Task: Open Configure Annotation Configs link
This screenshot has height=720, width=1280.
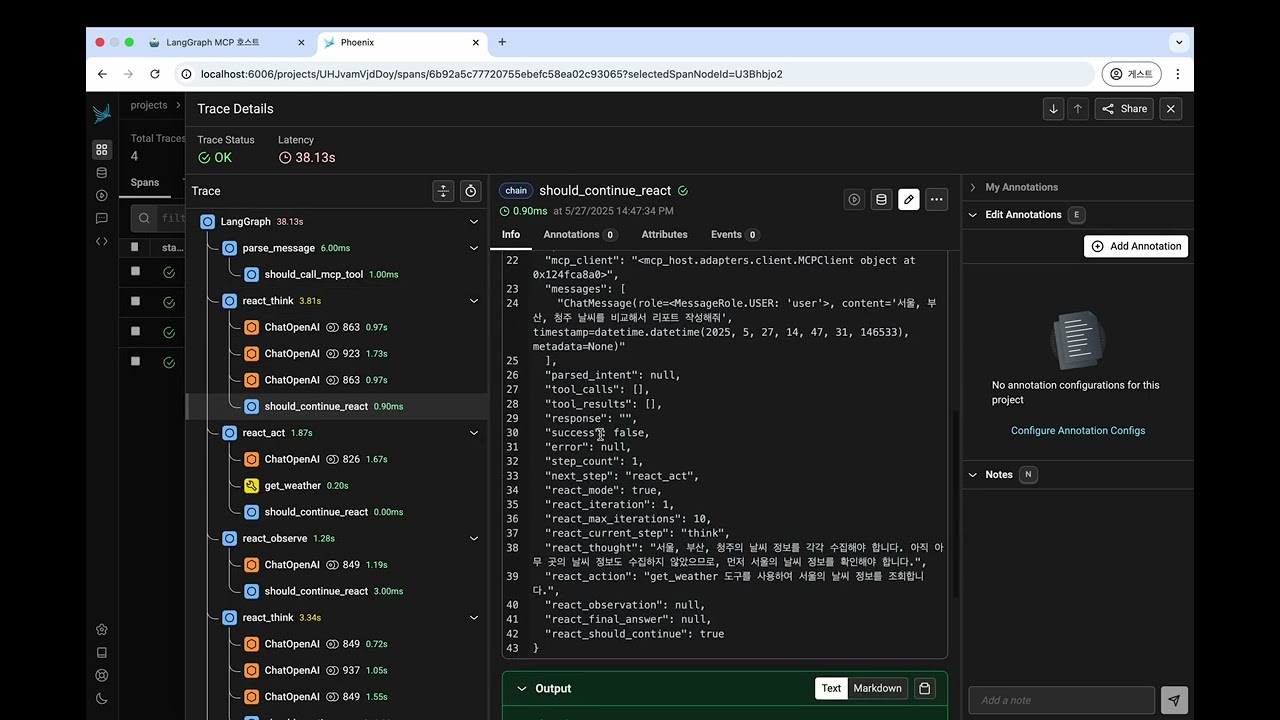Action: pyautogui.click(x=1078, y=431)
